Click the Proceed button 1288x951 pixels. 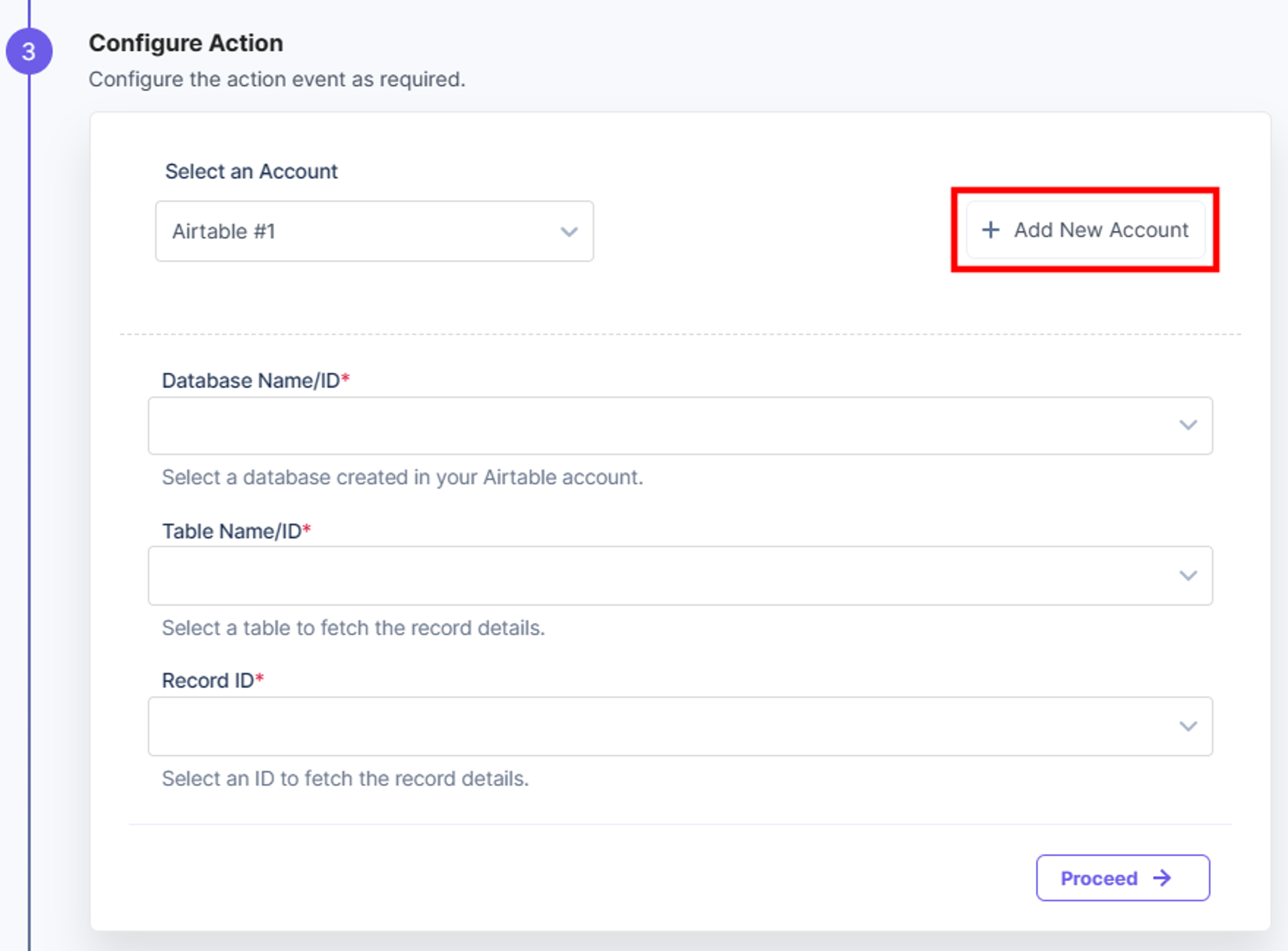click(1123, 878)
